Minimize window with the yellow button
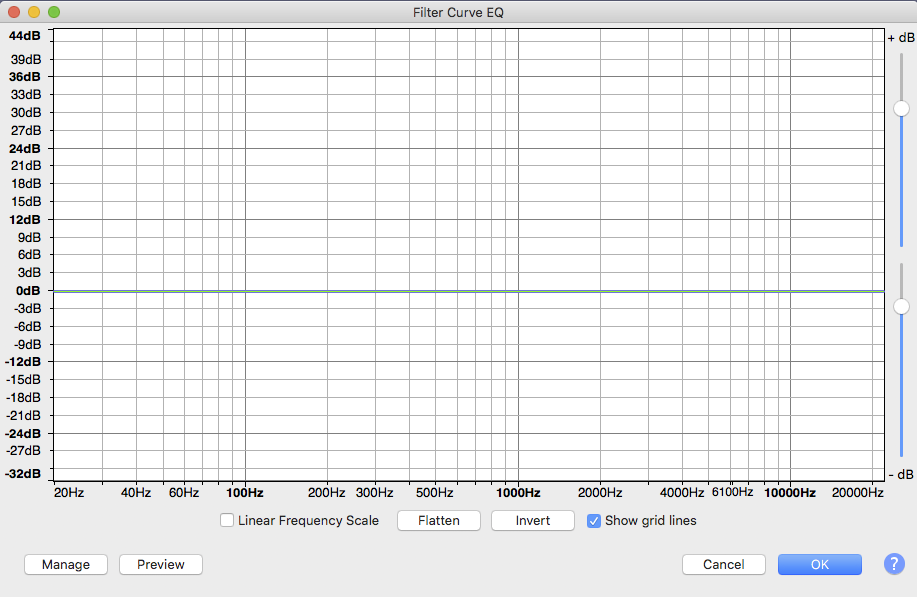This screenshot has width=917, height=597. [34, 12]
